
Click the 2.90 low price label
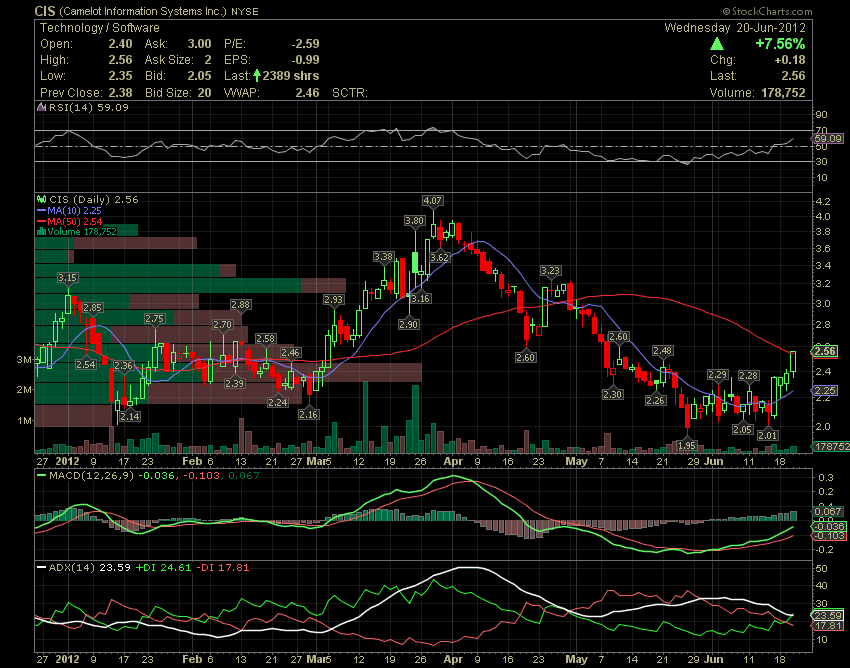pyautogui.click(x=408, y=324)
